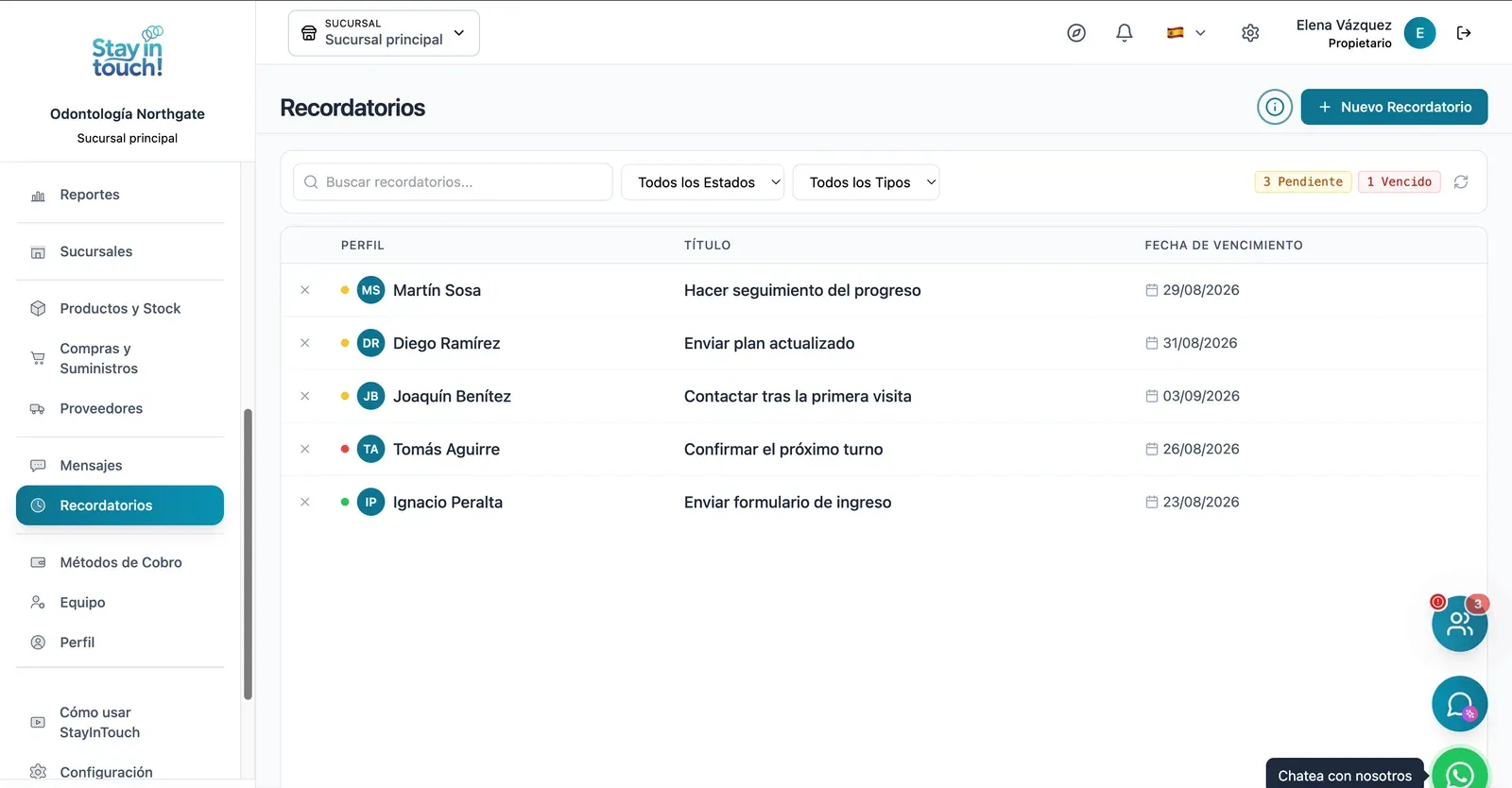Open the team users floating button
This screenshot has height=788, width=1512.
[1460, 624]
